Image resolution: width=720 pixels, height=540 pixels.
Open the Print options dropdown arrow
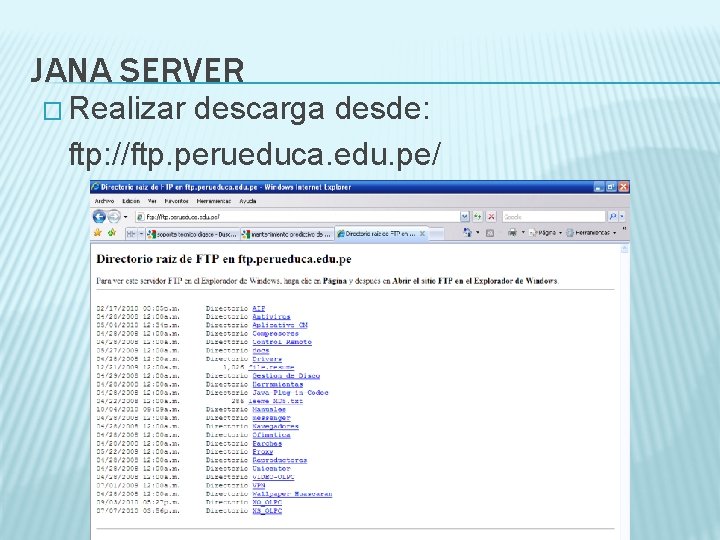click(x=523, y=232)
